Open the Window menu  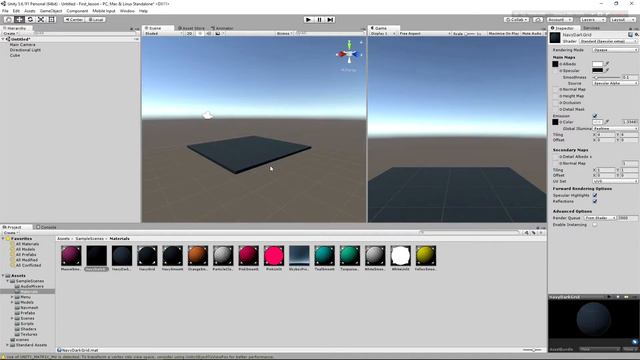(x=127, y=11)
